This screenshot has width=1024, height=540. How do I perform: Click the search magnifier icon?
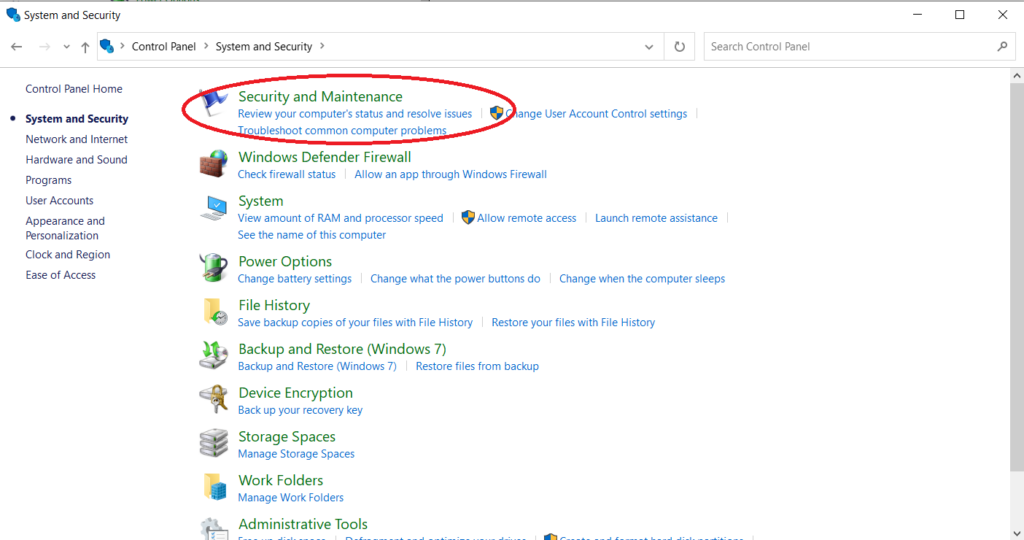[x=1002, y=46]
